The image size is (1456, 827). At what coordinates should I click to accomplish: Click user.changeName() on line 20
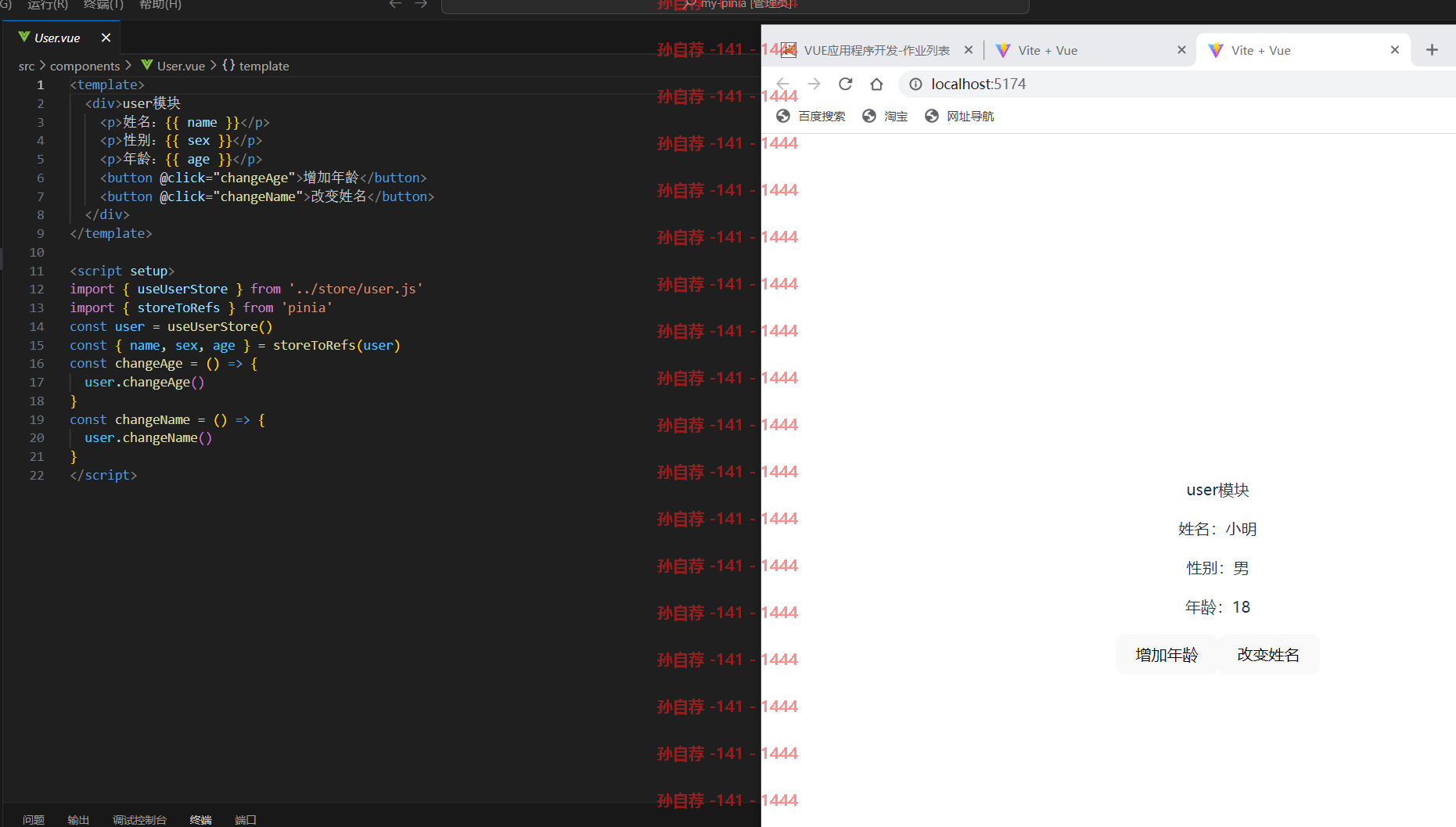click(149, 437)
